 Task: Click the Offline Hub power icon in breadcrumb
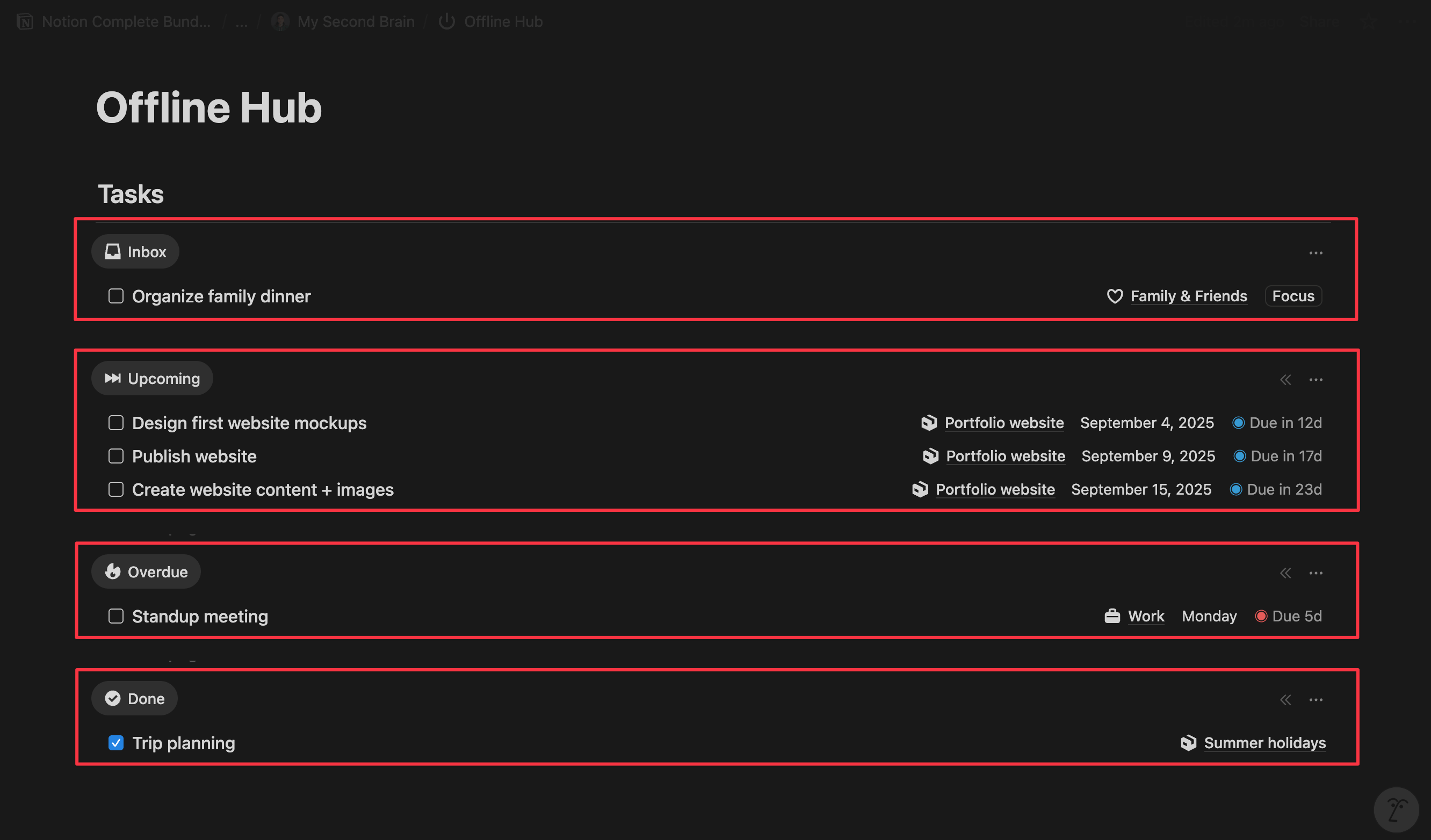coord(447,21)
